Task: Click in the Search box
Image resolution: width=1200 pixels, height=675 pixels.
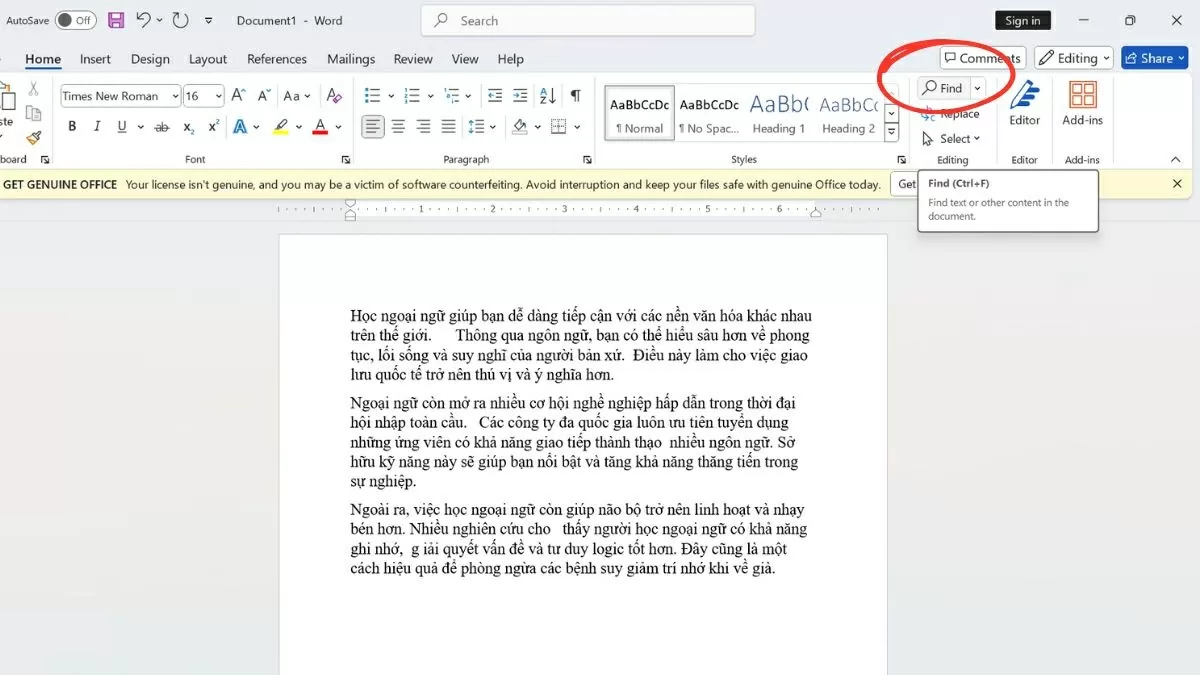Action: (588, 20)
